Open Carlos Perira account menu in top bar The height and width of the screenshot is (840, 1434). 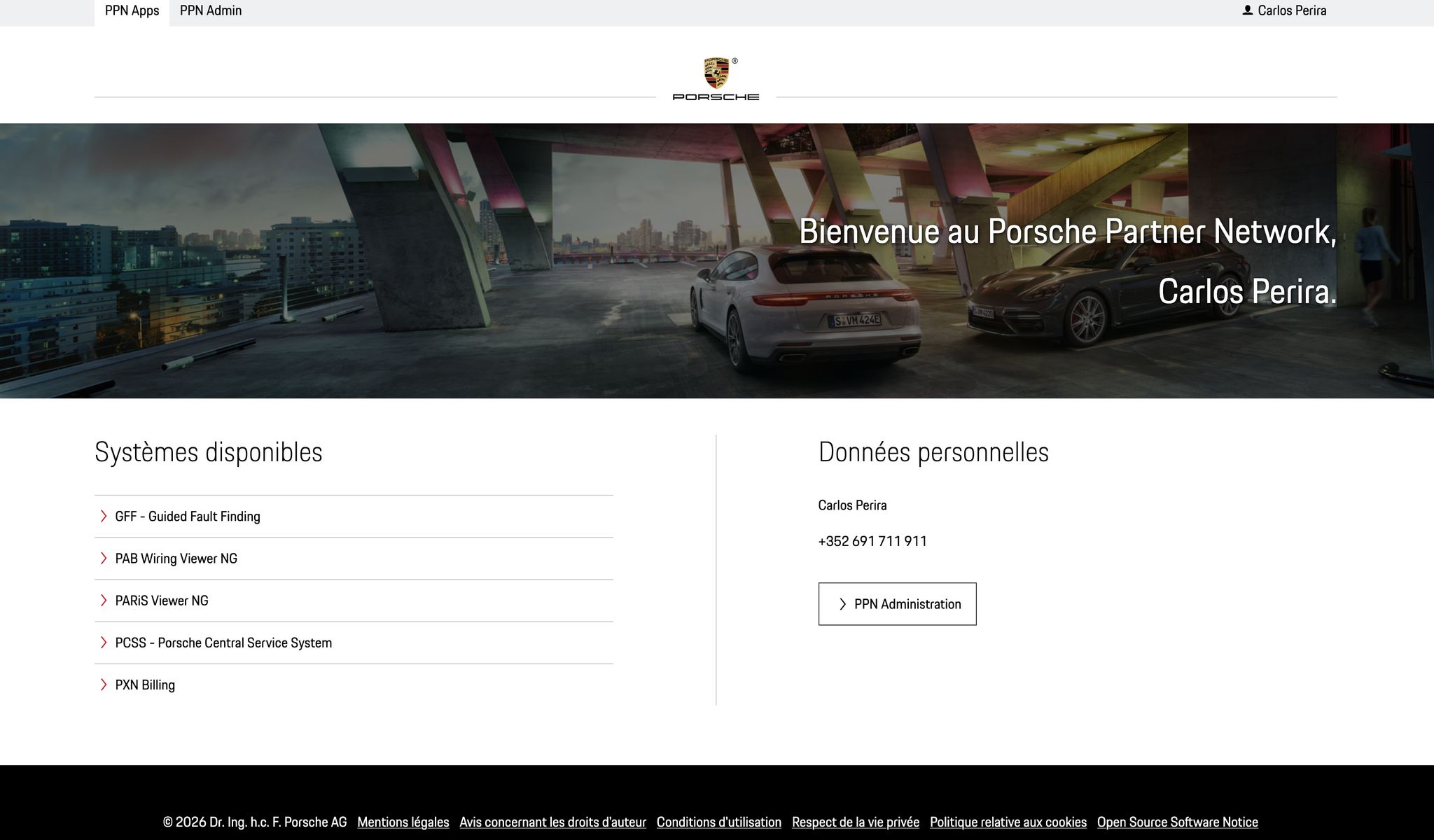coord(1285,10)
